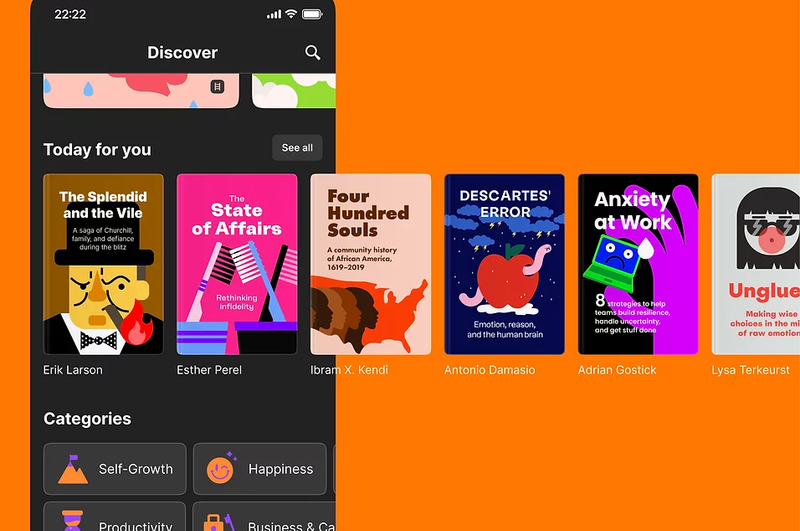Click the Categories heading
The height and width of the screenshot is (531, 800).
point(87,419)
